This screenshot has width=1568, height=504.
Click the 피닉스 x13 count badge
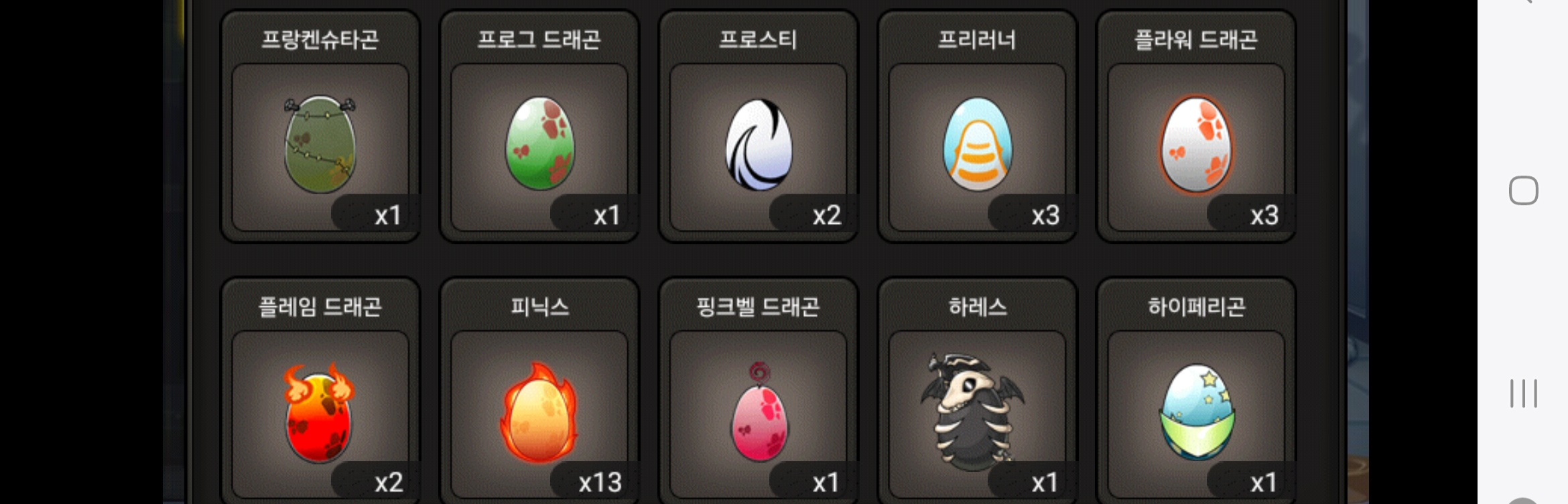594,481
